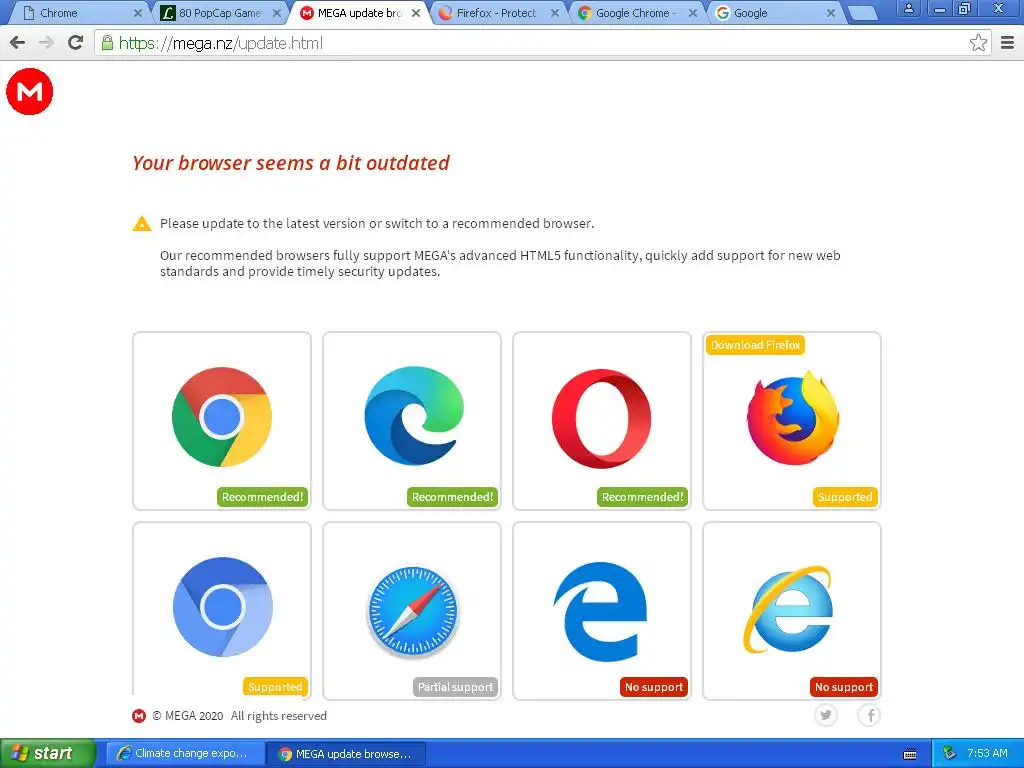Click the new Microsoft Edge icon
The image size is (1024, 768).
click(413, 416)
